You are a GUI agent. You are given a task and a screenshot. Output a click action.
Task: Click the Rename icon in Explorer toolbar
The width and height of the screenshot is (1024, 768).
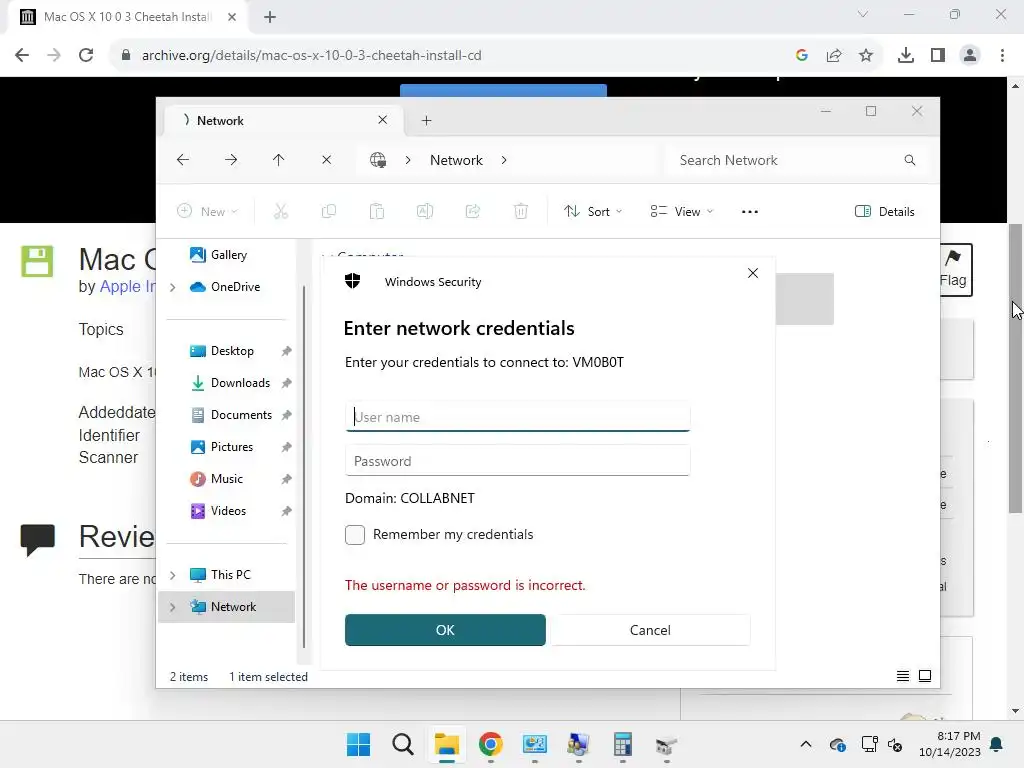point(424,211)
